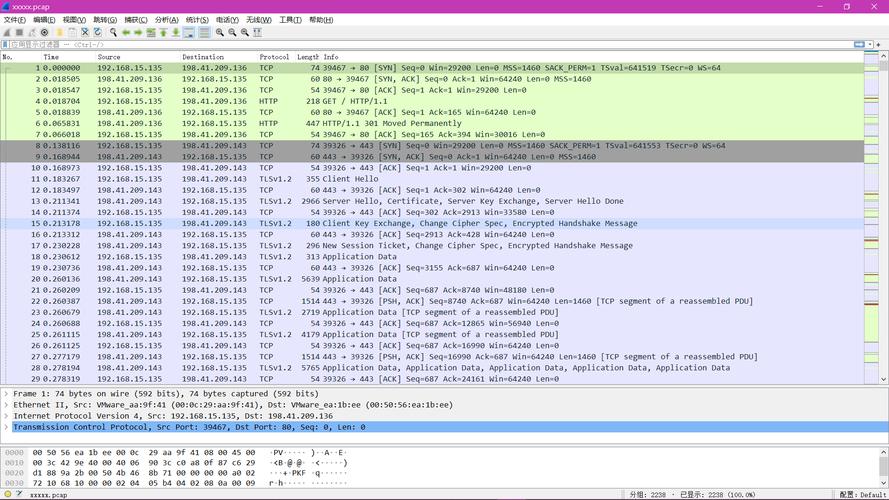
Task: Open the 跳转(G) menu
Action: (x=105, y=20)
